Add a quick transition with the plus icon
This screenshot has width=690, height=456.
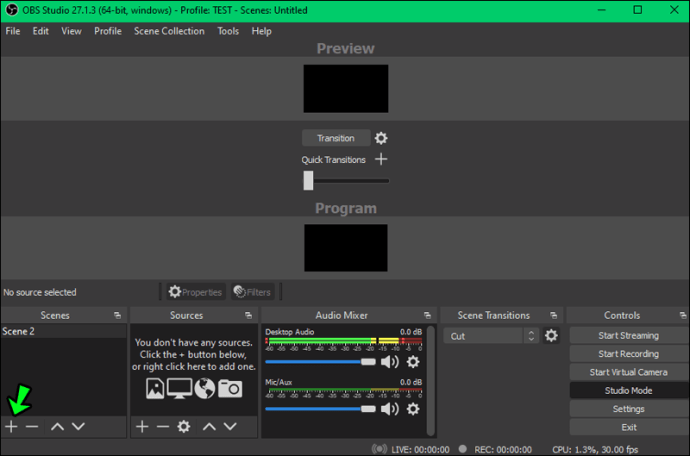coord(381,159)
